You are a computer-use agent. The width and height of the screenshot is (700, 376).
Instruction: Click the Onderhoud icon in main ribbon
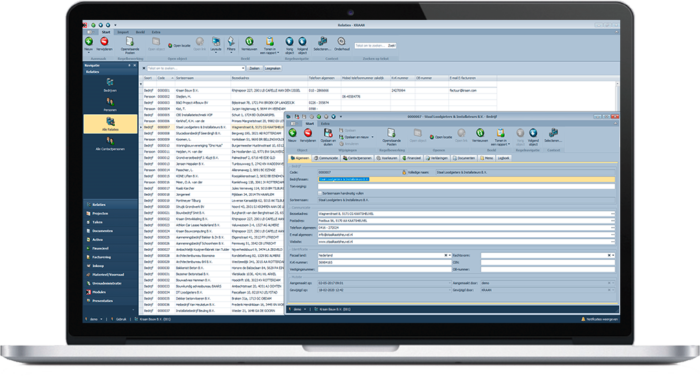(342, 42)
